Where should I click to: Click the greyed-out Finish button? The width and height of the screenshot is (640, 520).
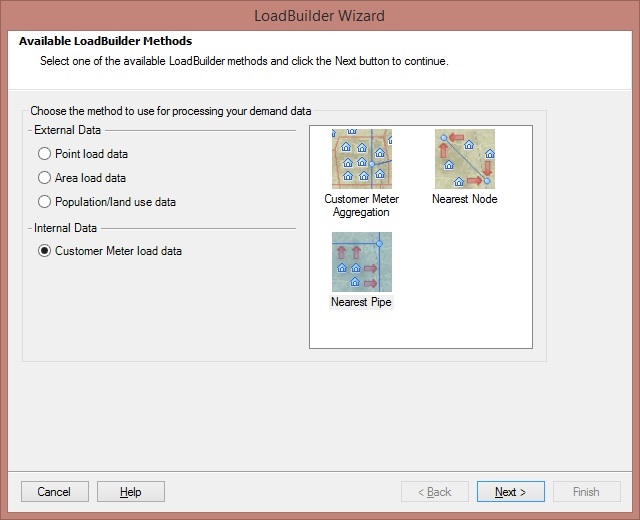[587, 491]
